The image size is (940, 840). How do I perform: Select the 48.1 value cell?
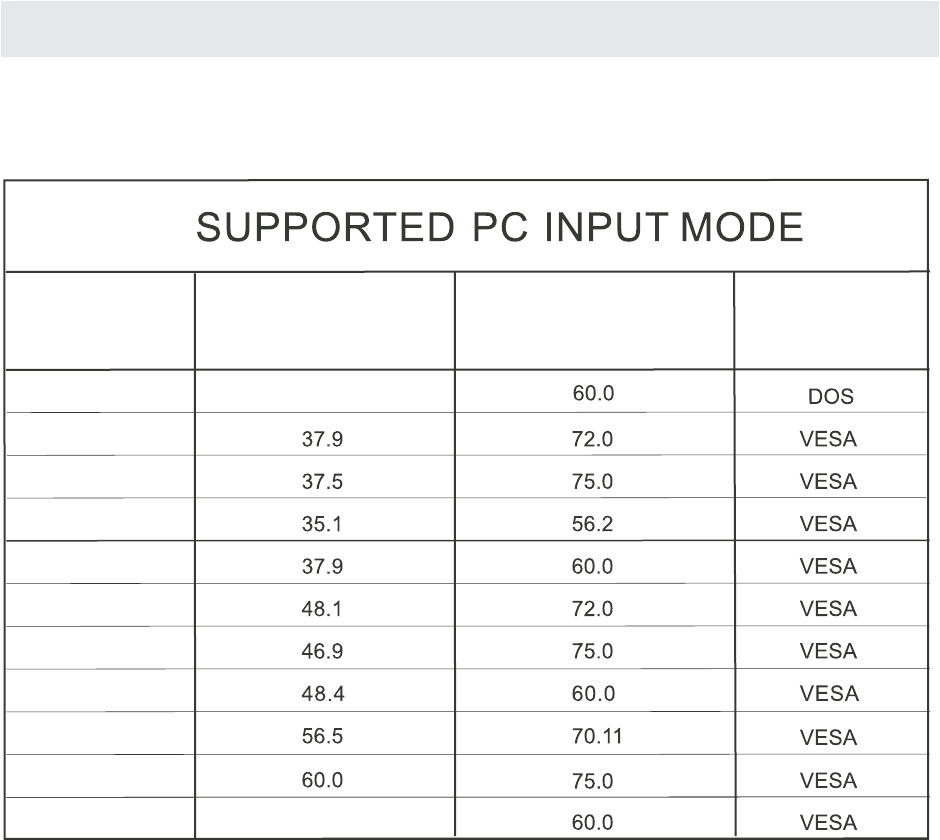[322, 608]
